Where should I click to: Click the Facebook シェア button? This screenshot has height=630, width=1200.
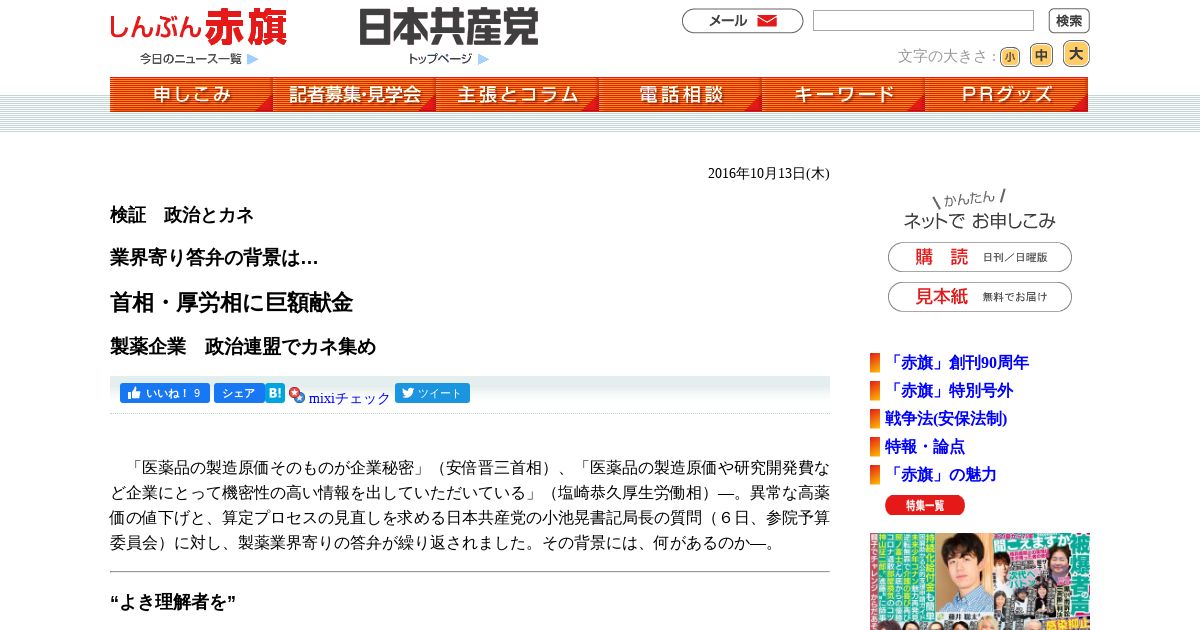tap(239, 393)
